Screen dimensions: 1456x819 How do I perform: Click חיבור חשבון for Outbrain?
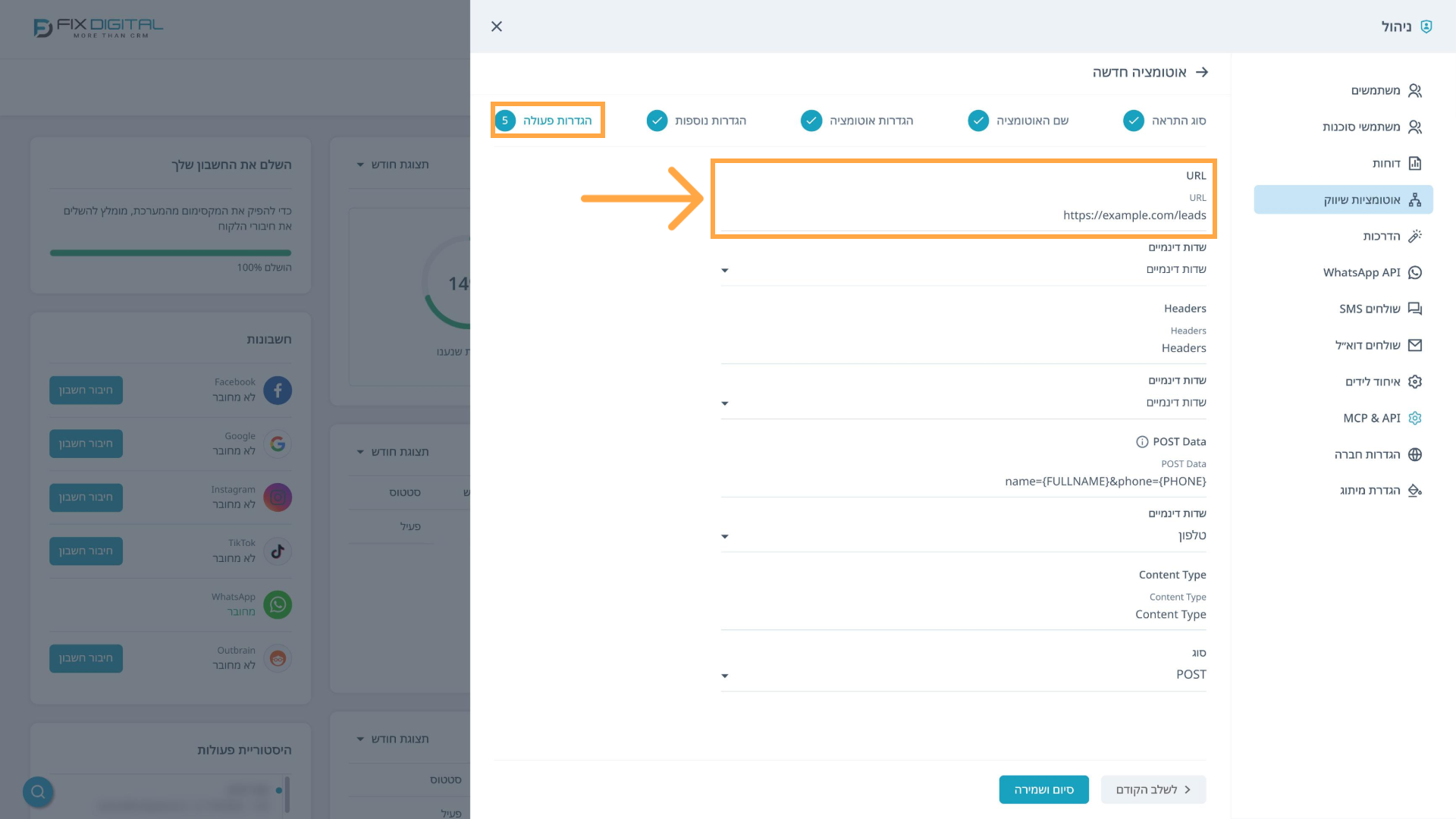(86, 659)
